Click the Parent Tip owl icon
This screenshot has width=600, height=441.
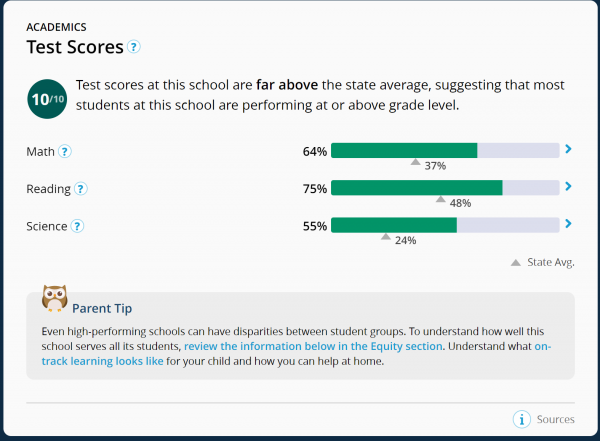click(55, 298)
